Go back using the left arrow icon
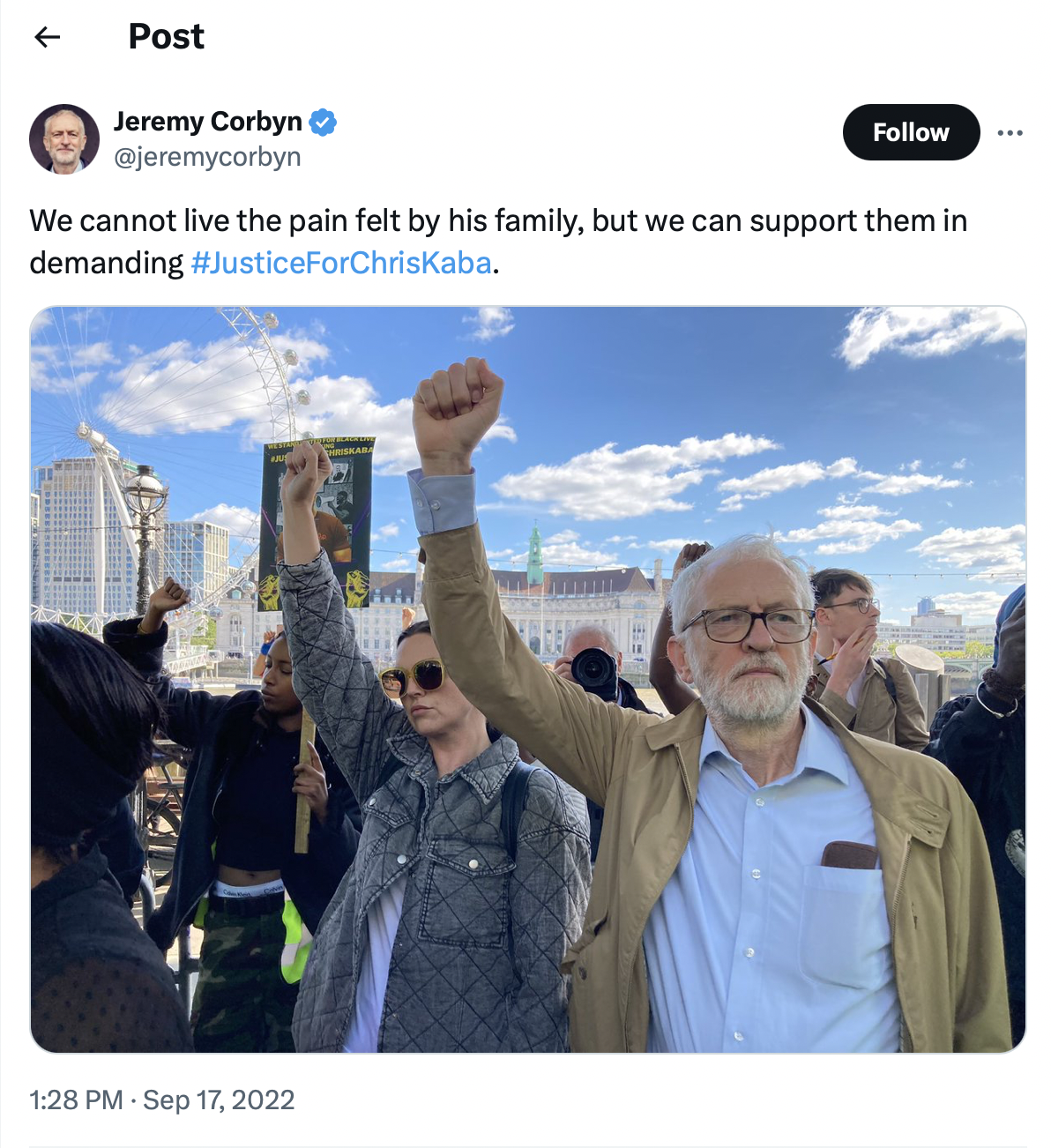 [x=47, y=36]
